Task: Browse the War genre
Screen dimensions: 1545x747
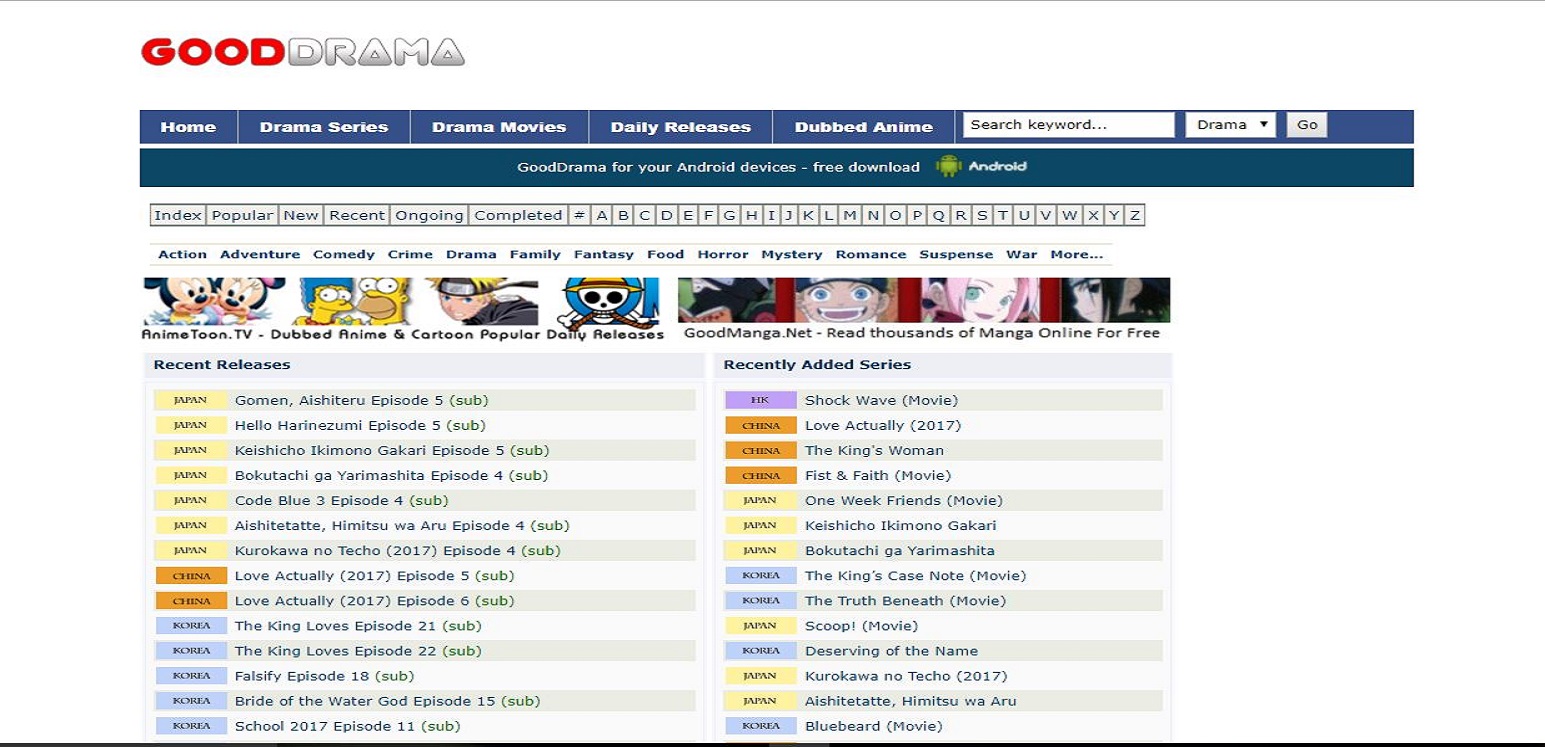Action: tap(1022, 255)
